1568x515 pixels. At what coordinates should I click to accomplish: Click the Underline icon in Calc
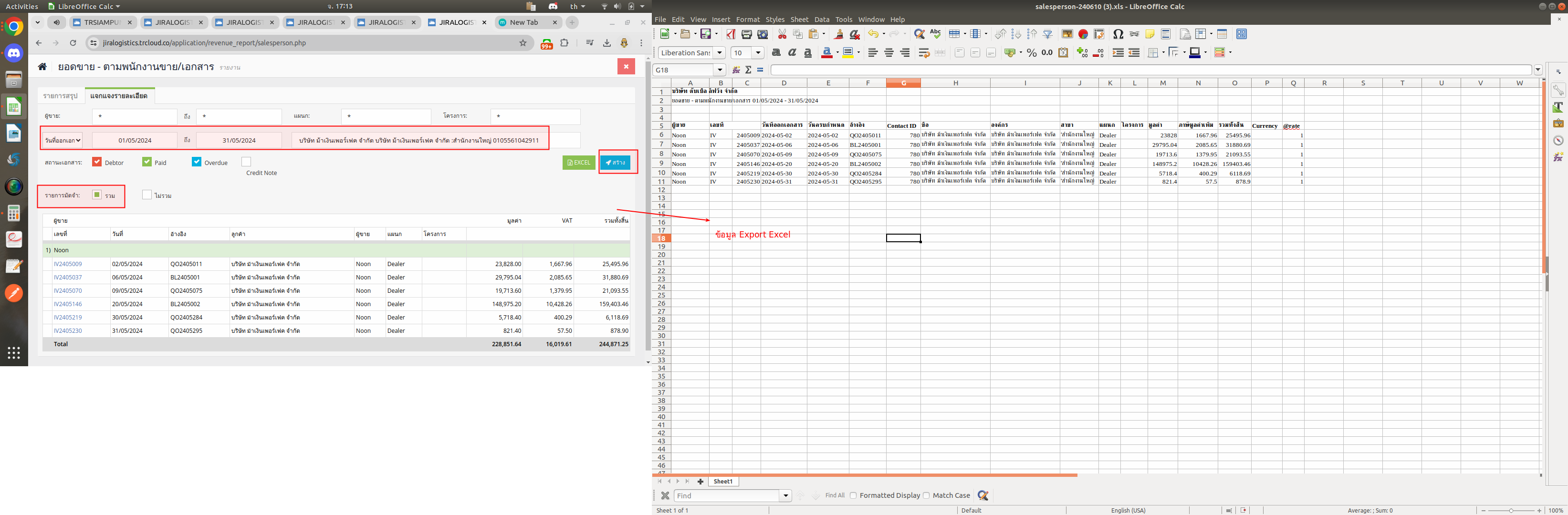pyautogui.click(x=808, y=53)
